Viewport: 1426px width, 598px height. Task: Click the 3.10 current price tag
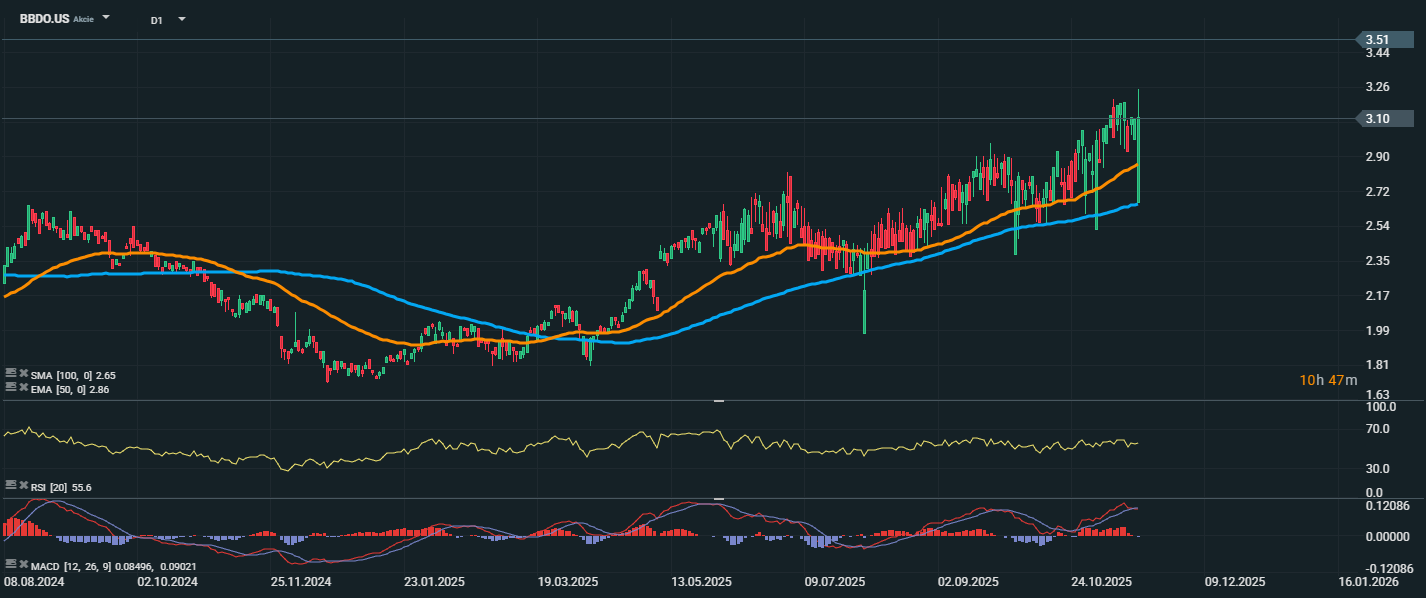(1376, 119)
